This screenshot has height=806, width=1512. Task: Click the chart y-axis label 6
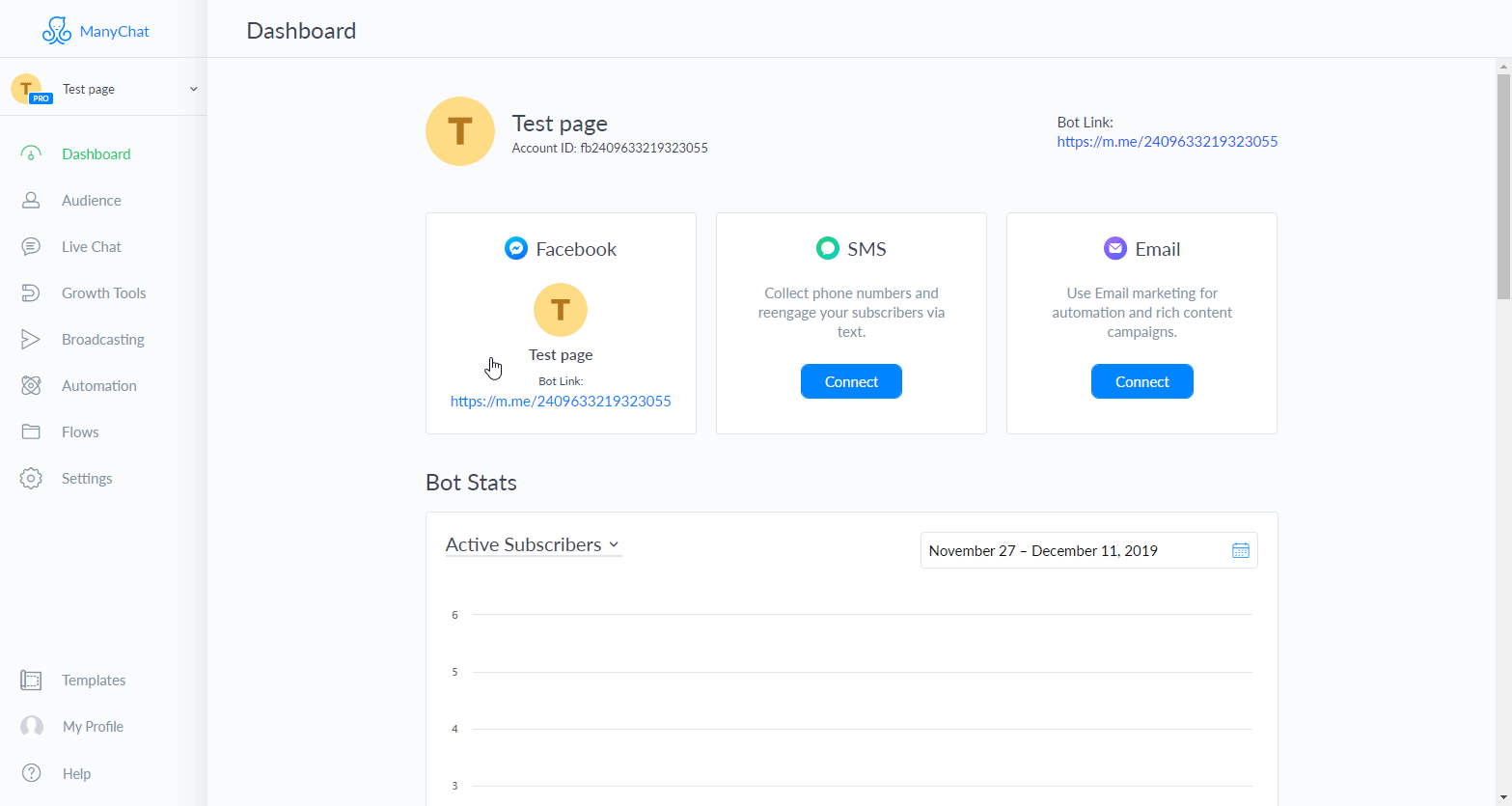click(x=454, y=615)
